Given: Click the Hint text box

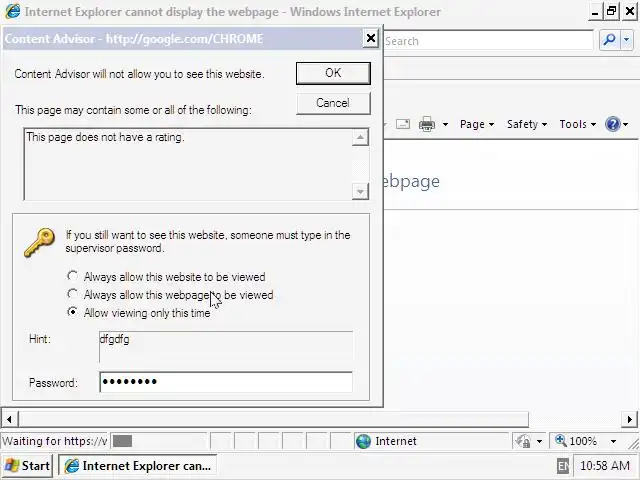Looking at the screenshot, I should [226, 347].
